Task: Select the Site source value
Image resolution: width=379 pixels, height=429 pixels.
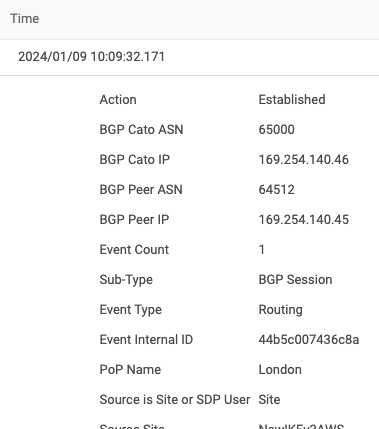Action: click(x=269, y=400)
